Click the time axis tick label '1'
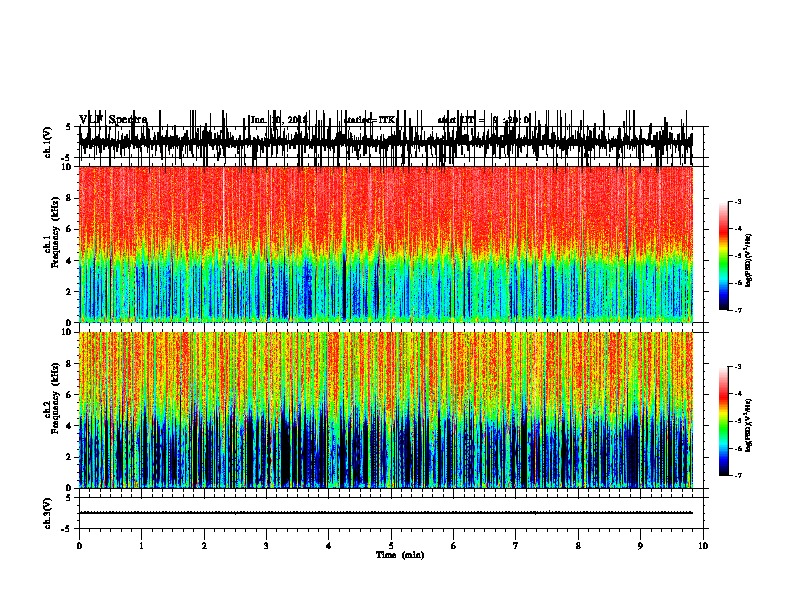Viewport: 792px width, 612px height. click(141, 546)
